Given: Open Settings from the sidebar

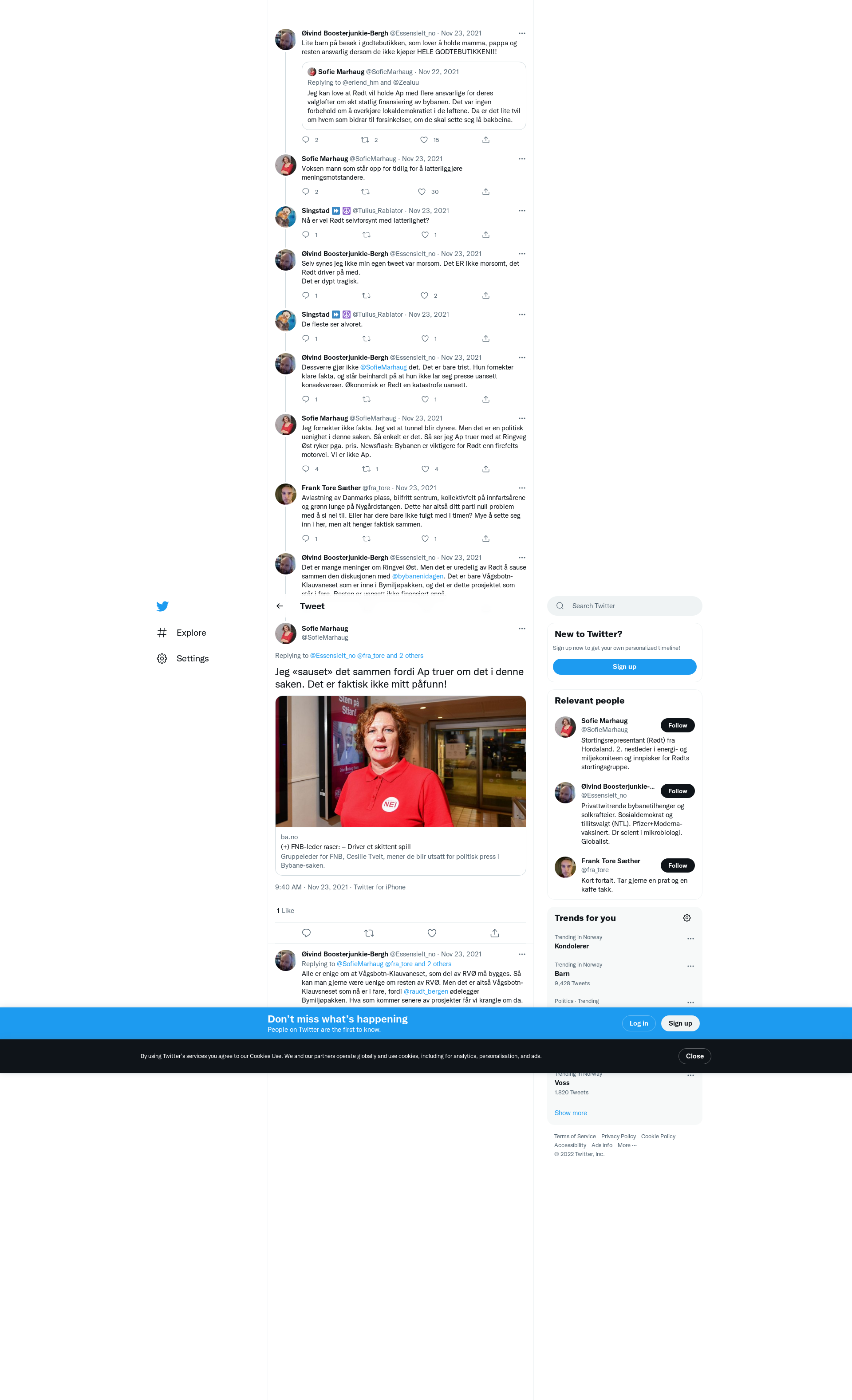Looking at the screenshot, I should point(183,658).
